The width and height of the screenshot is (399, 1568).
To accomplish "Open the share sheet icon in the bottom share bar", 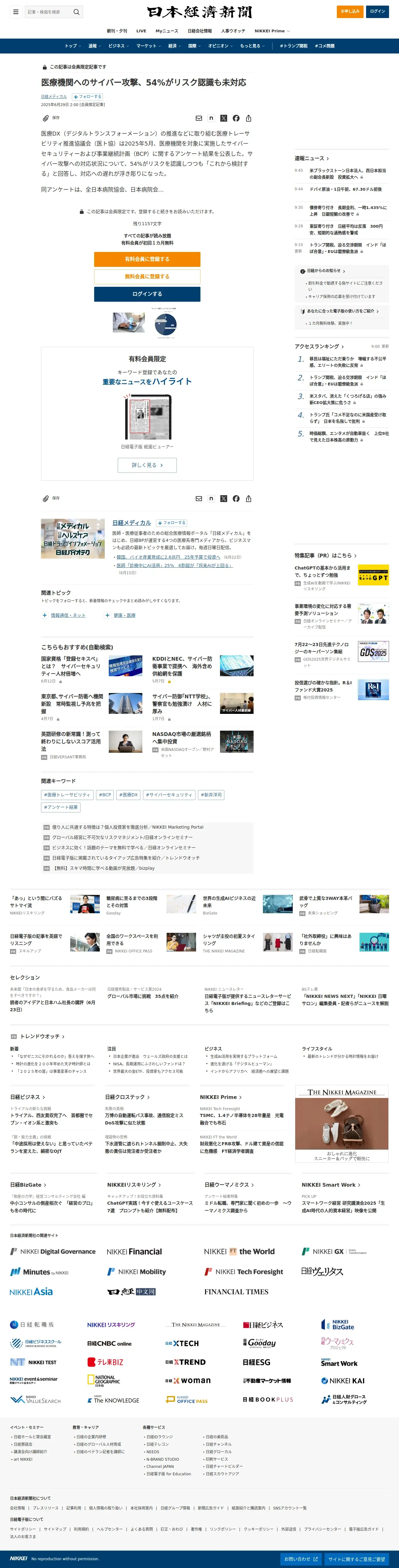I will tap(248, 499).
